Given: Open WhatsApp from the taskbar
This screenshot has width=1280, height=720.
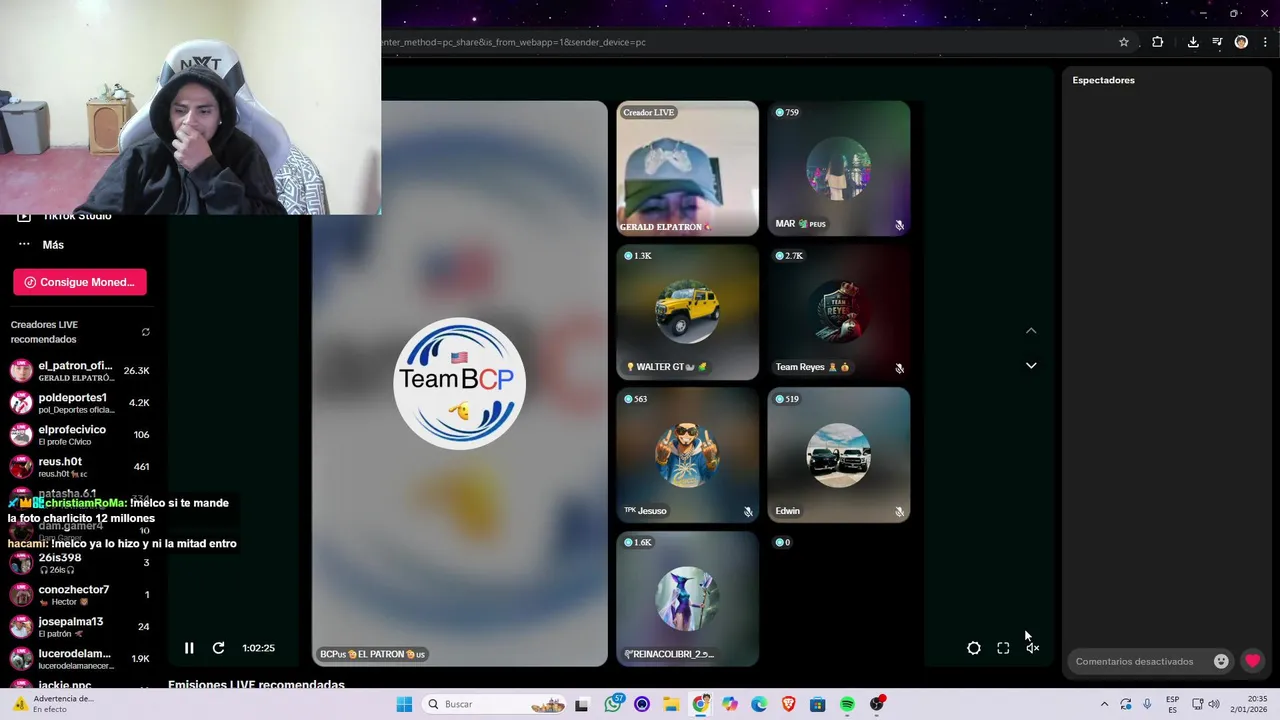Looking at the screenshot, I should (x=613, y=704).
